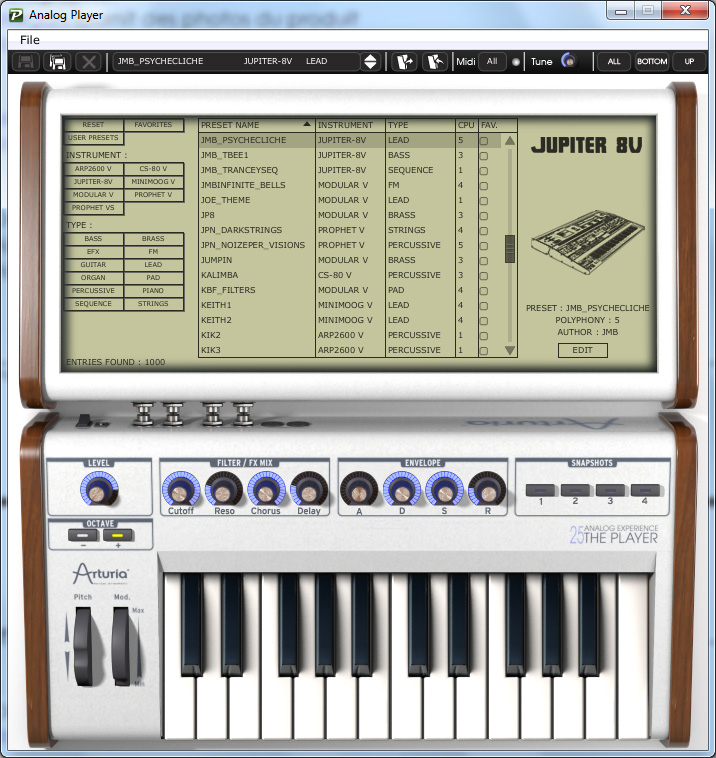Screen dimensions: 716x758
Task: Click the Chorus FX mix knob
Action: [266, 489]
